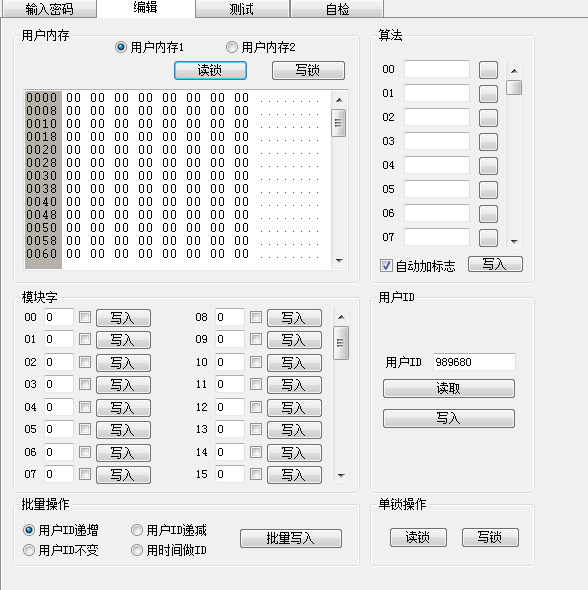The width and height of the screenshot is (588, 590).
Task: Click small button beside 算法 00
Action: click(x=488, y=70)
